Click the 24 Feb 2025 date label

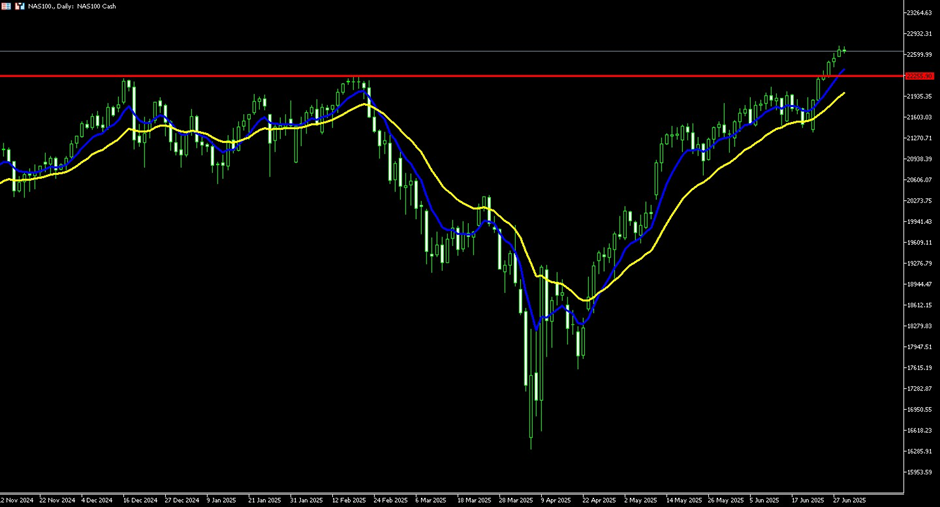click(x=389, y=499)
